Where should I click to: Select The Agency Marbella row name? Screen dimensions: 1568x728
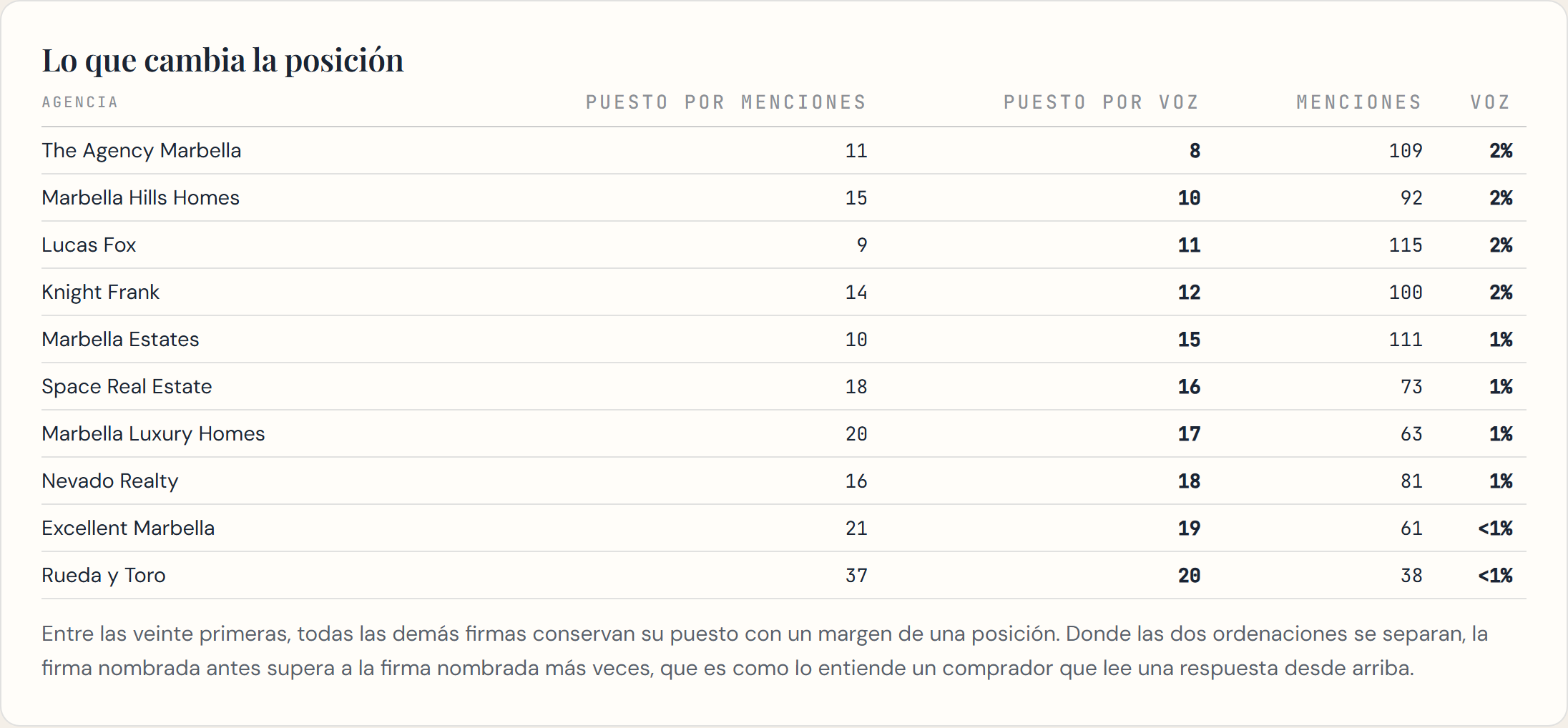click(x=142, y=151)
